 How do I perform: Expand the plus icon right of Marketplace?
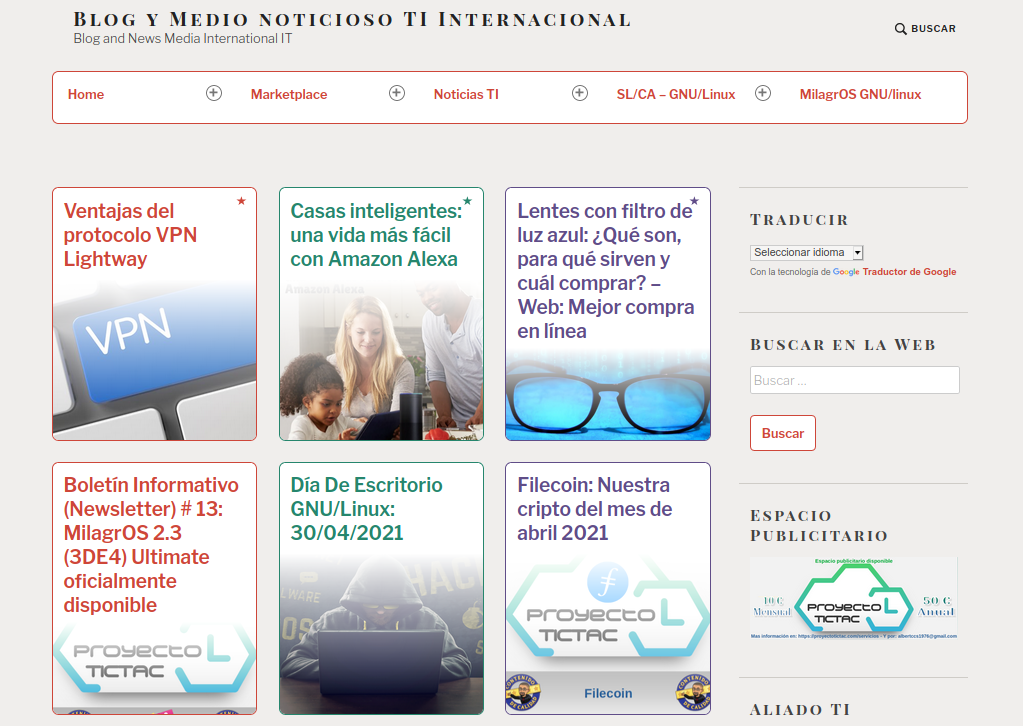point(397,93)
